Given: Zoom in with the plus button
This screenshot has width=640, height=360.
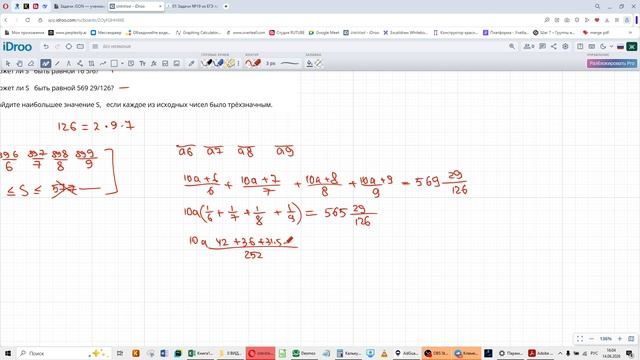Looking at the screenshot, I should (x=620, y=339).
